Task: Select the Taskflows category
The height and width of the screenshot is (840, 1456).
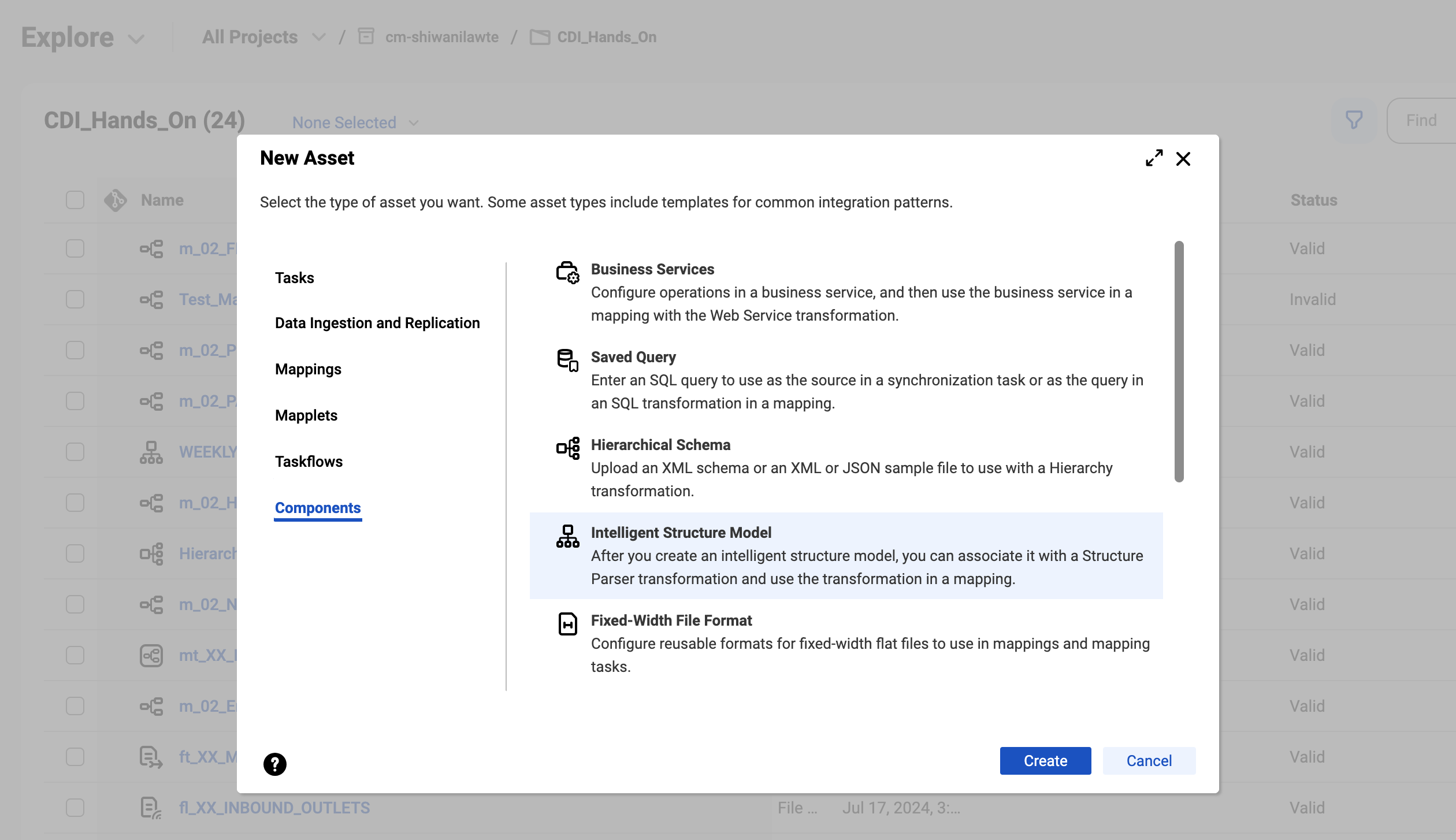Action: point(309,462)
